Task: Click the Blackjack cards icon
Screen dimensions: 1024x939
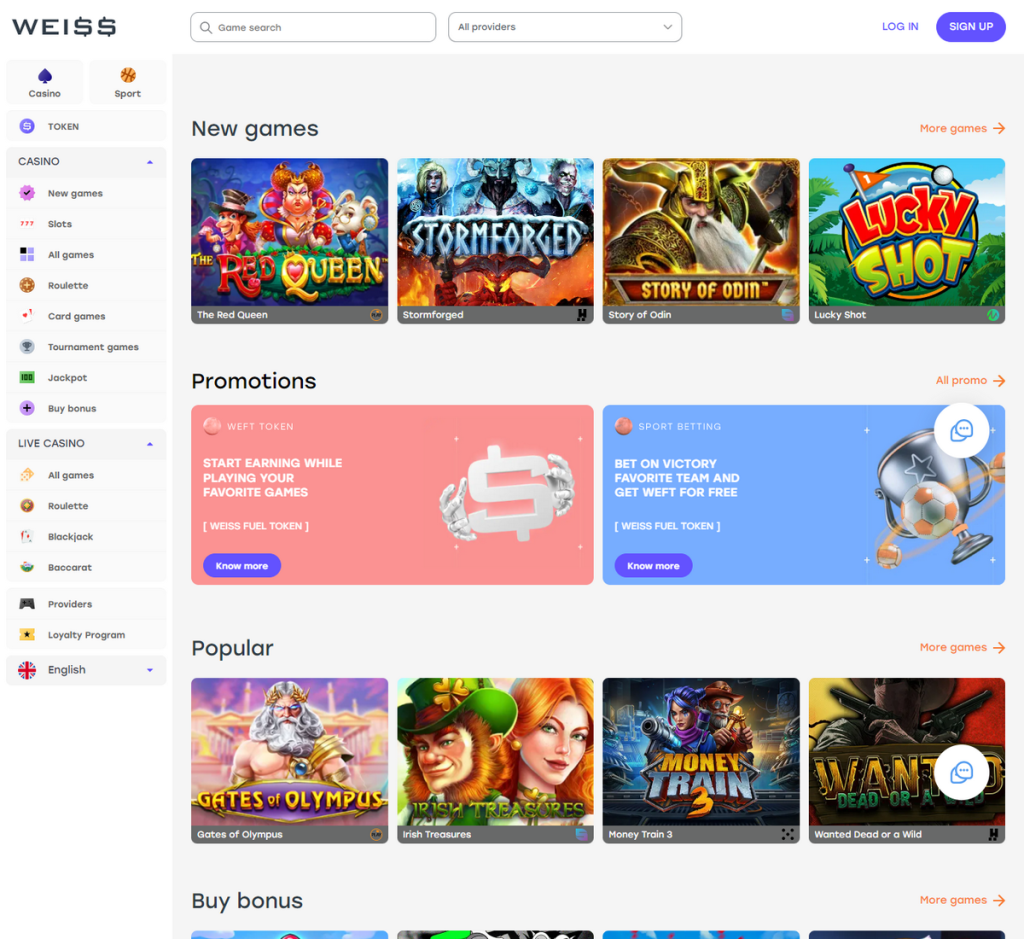Action: click(x=27, y=536)
